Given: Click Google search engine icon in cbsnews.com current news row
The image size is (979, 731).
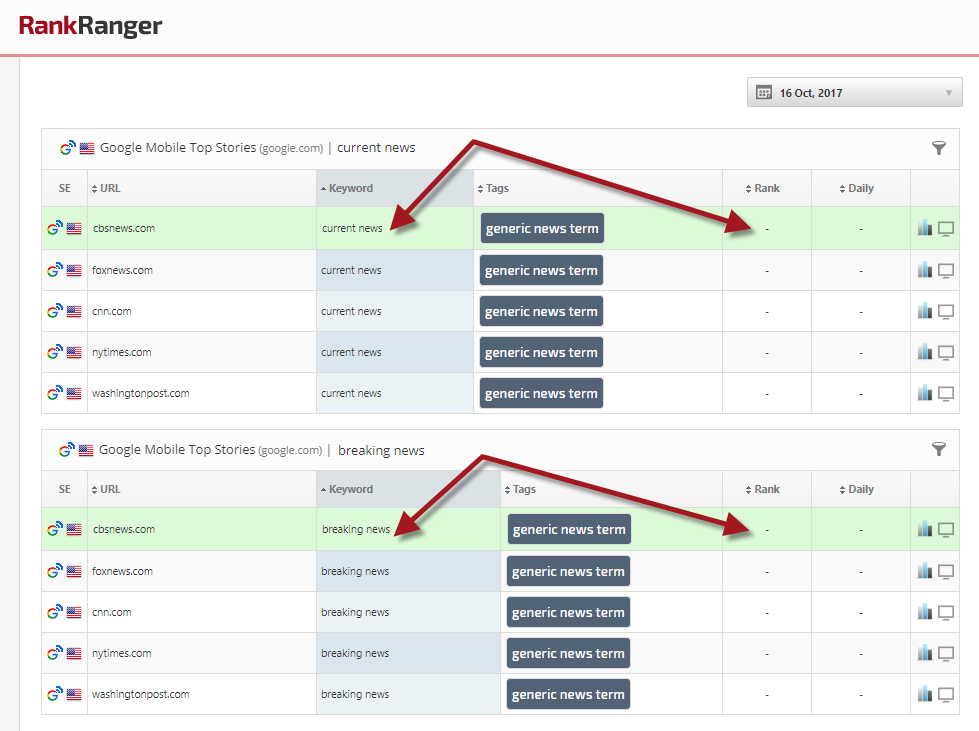Looking at the screenshot, I should pos(55,227).
